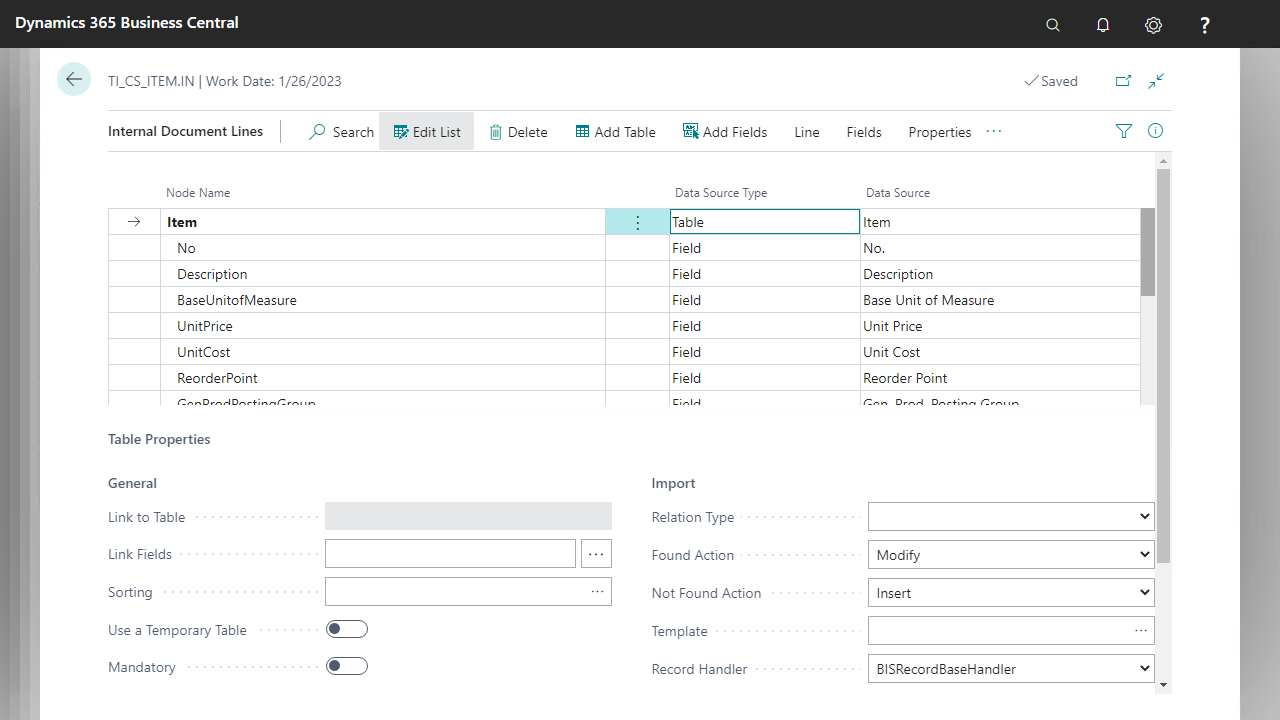Click the Saved status indicator
This screenshot has height=720, width=1280.
click(1051, 81)
